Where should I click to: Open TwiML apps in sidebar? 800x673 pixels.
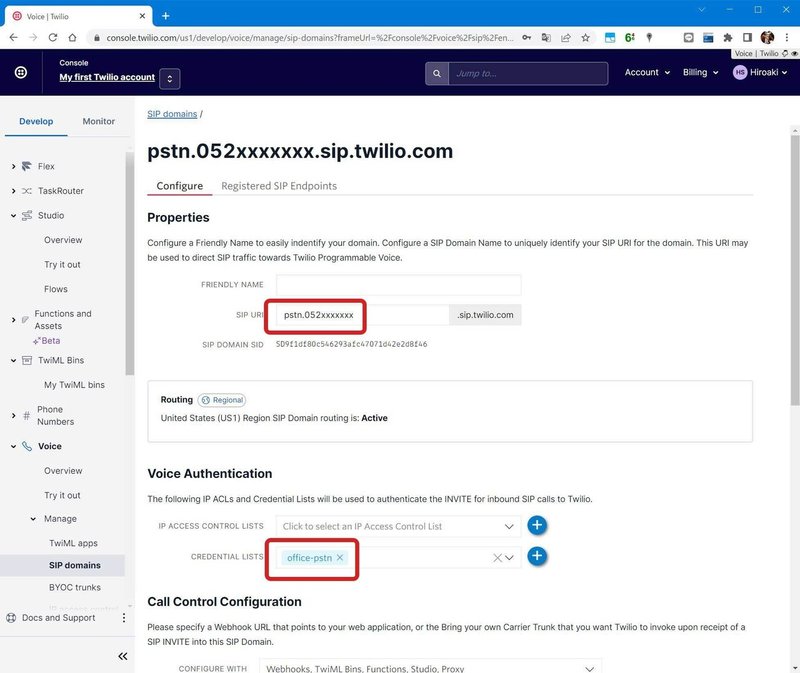73,543
